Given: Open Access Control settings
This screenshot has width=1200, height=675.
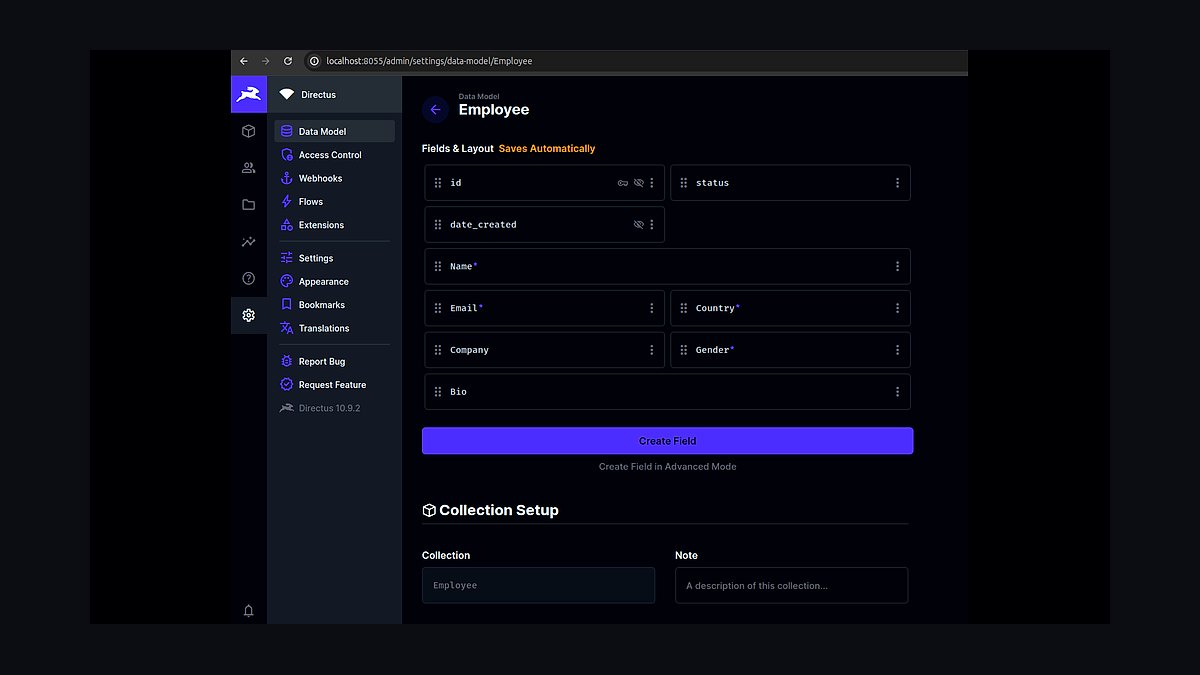Looking at the screenshot, I should pos(335,155).
